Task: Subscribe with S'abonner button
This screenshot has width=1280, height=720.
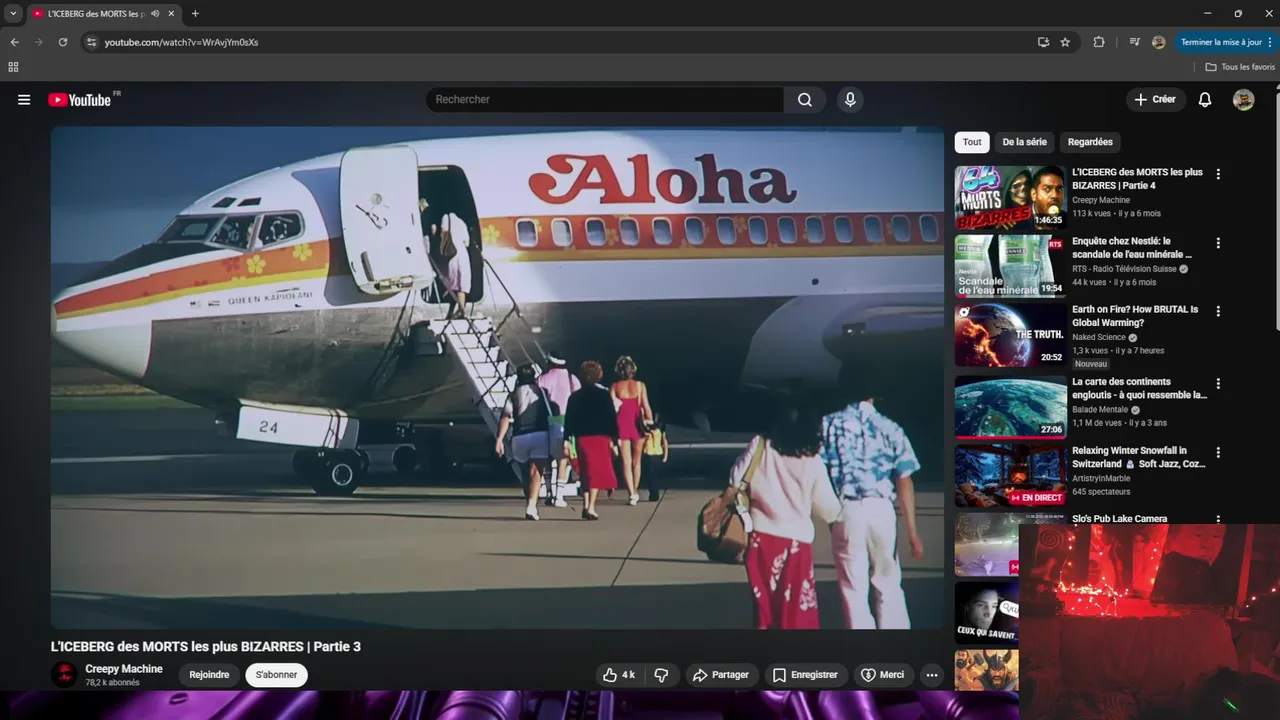Action: coord(277,675)
